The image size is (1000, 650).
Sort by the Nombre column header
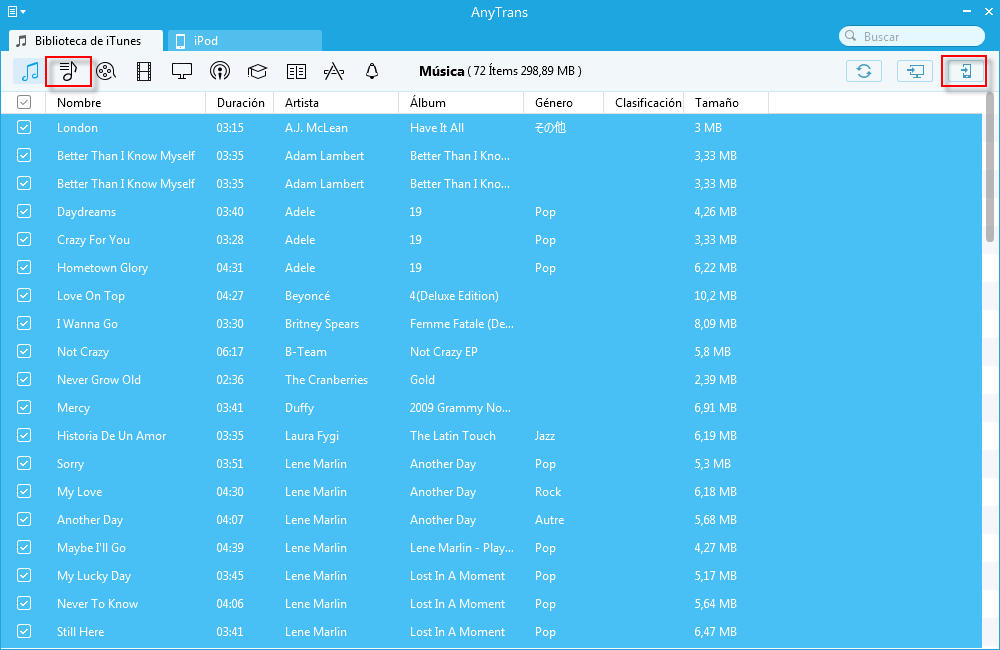pyautogui.click(x=126, y=103)
